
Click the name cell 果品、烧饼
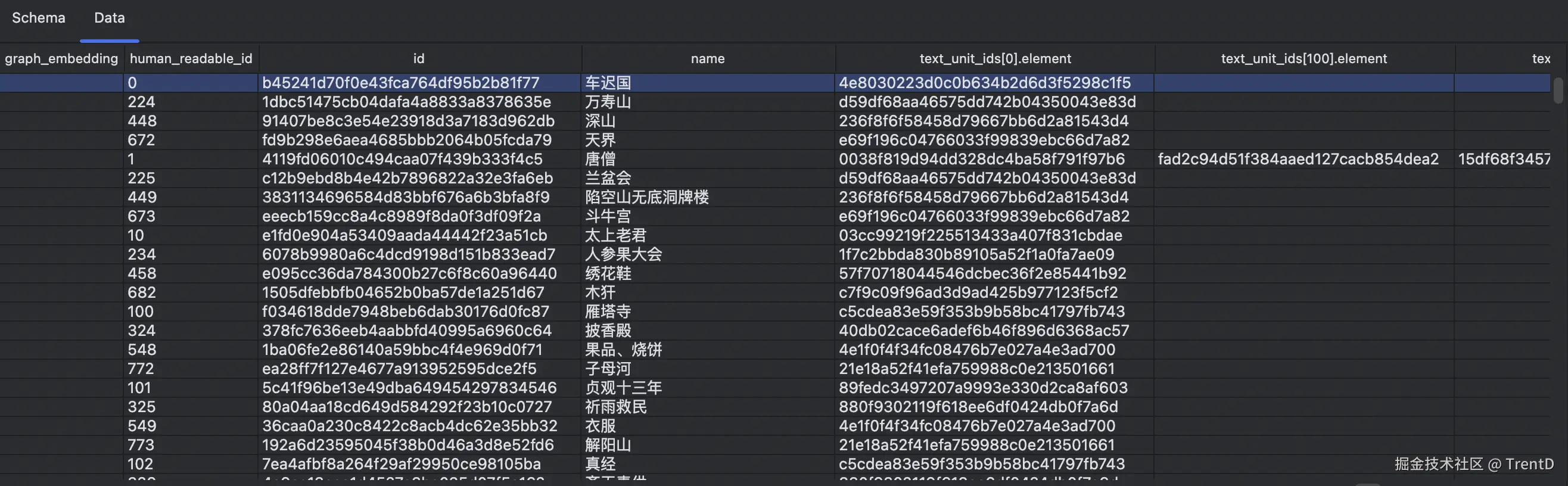[708, 349]
